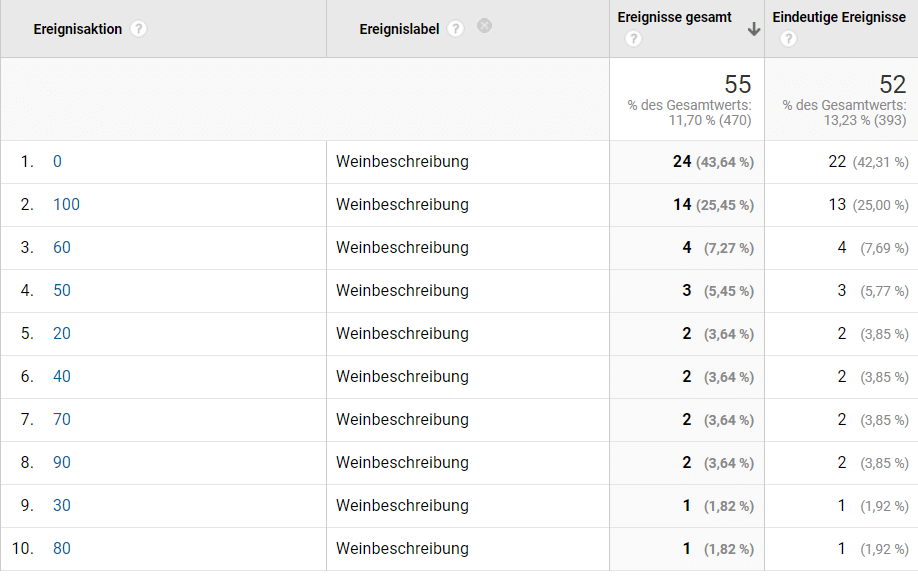Open event action 90 link
The width and height of the screenshot is (918, 580).
62,462
